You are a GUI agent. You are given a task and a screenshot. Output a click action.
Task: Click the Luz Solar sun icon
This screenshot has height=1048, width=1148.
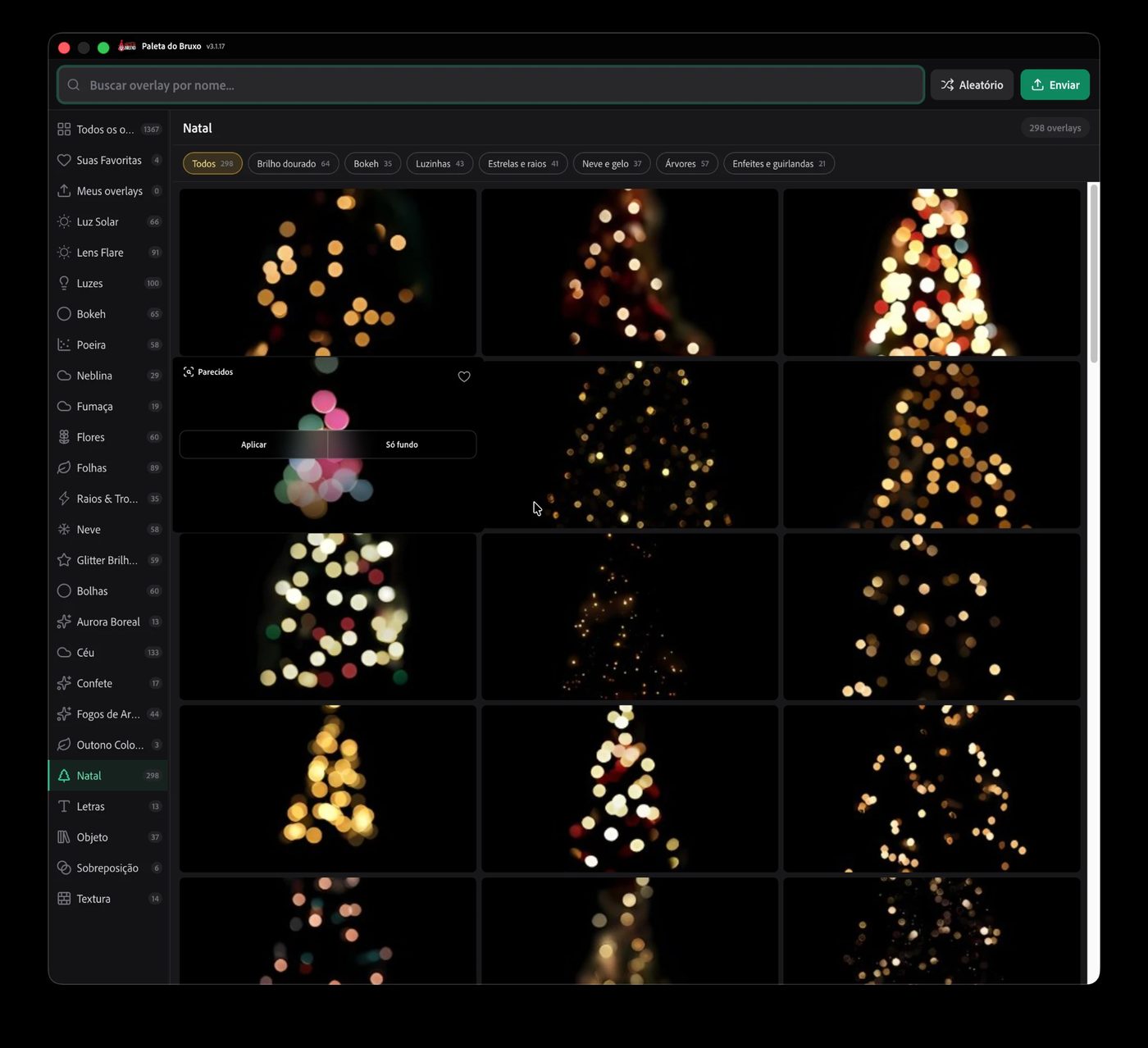pyautogui.click(x=64, y=221)
